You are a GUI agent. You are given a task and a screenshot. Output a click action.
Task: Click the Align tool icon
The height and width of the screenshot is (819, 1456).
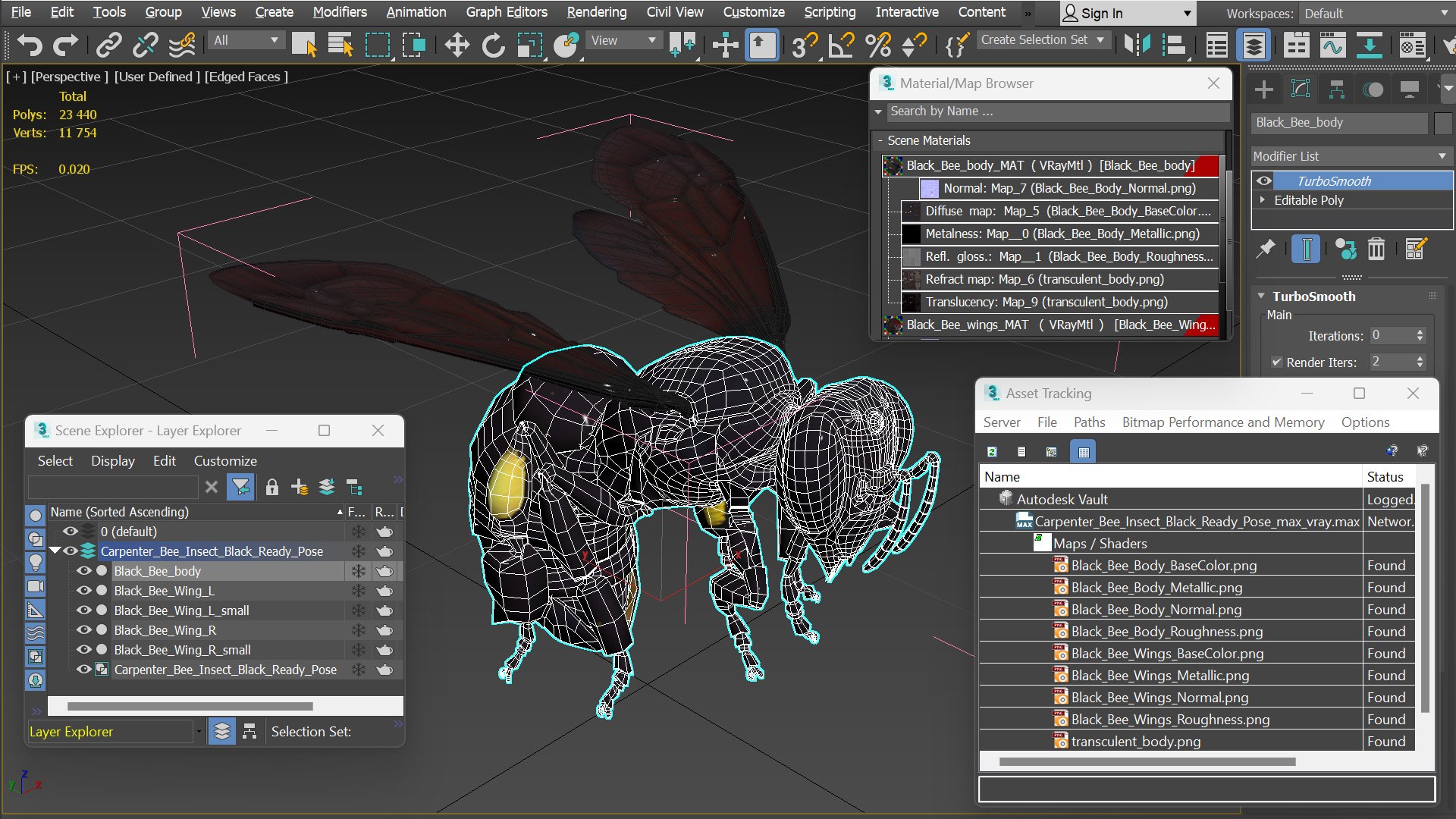point(1173,45)
